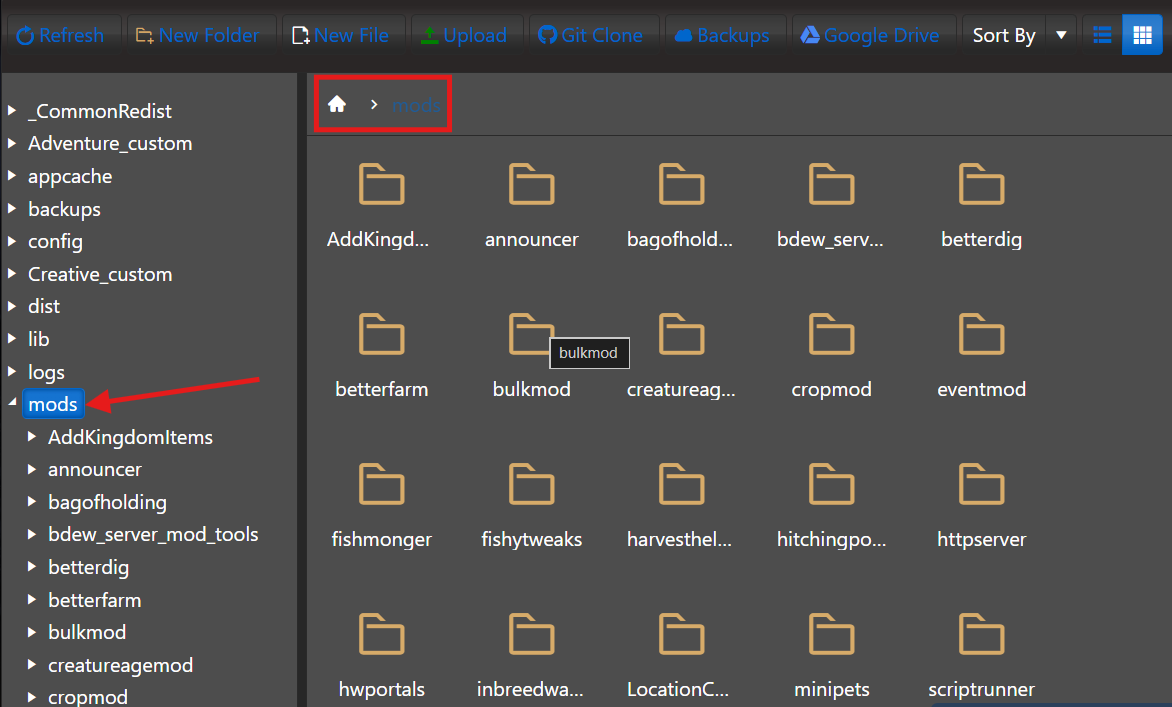The image size is (1172, 707).
Task: Expand the config tree node
Action: coord(12,241)
